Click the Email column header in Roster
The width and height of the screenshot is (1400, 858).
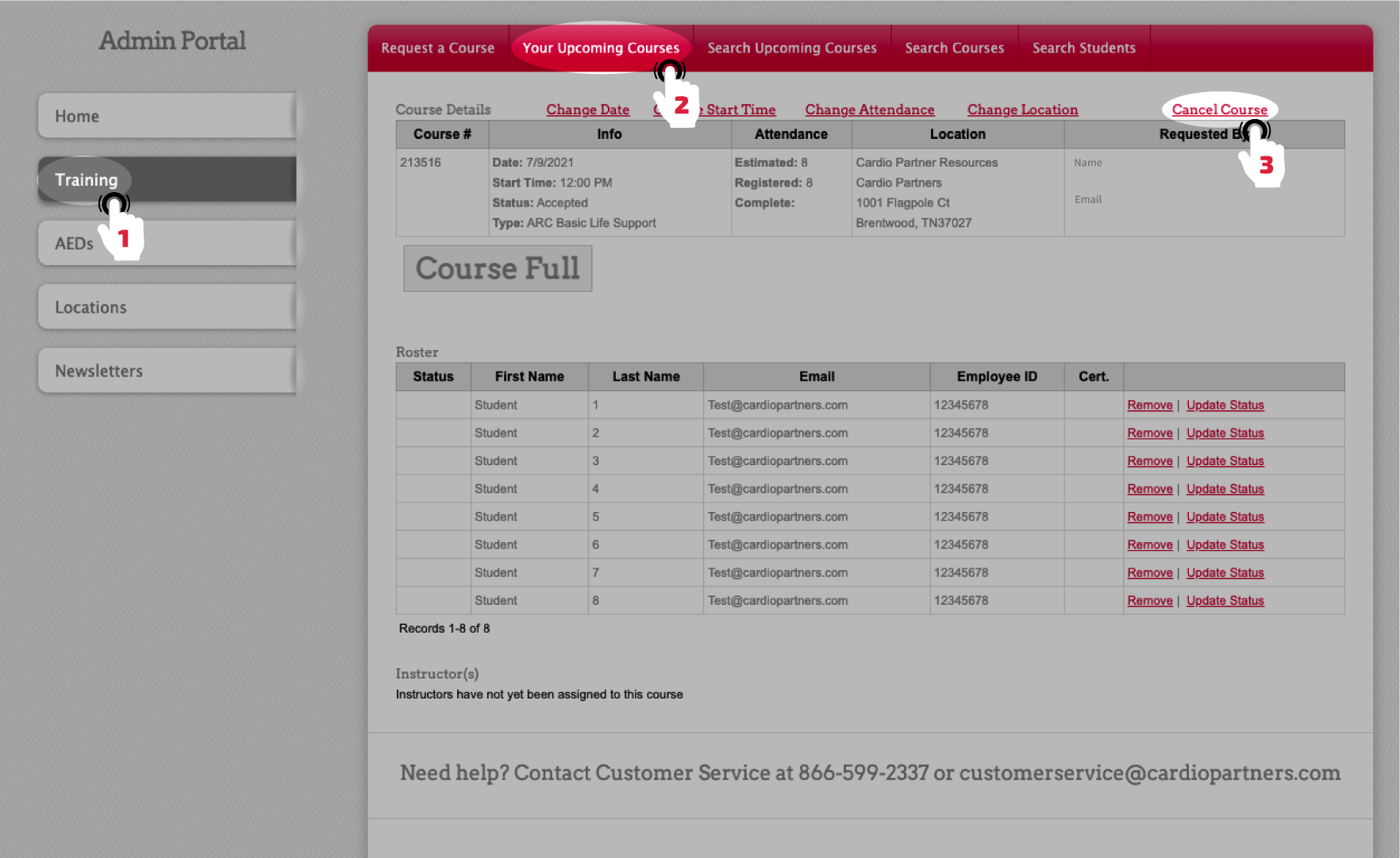click(816, 376)
